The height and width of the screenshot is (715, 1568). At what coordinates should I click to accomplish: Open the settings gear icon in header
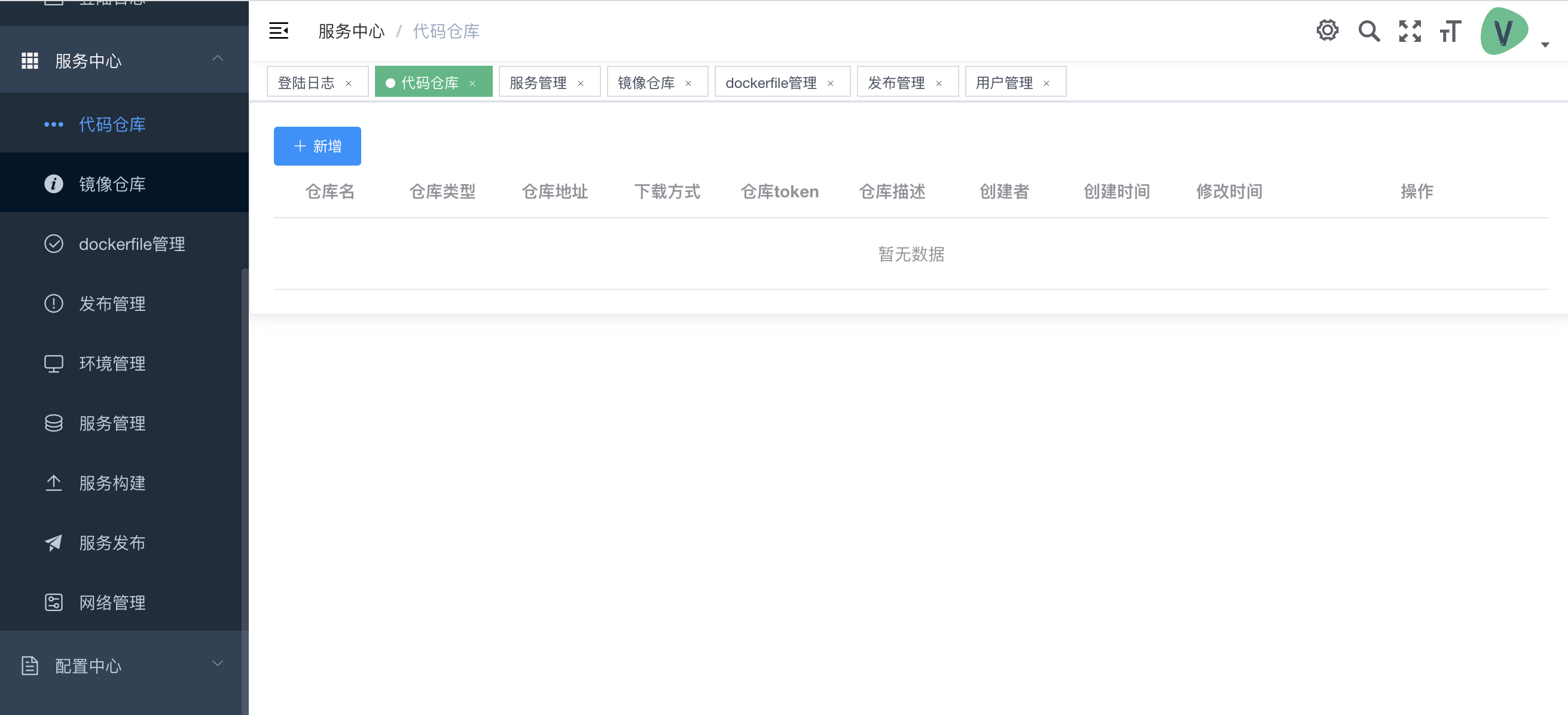(x=1327, y=30)
